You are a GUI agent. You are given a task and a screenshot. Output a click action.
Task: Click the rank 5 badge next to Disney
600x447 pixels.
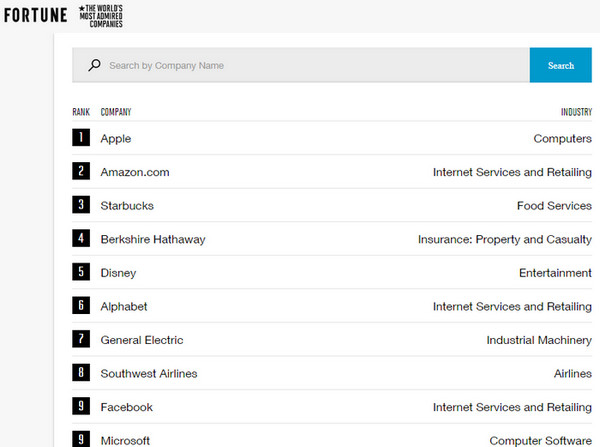(81, 272)
